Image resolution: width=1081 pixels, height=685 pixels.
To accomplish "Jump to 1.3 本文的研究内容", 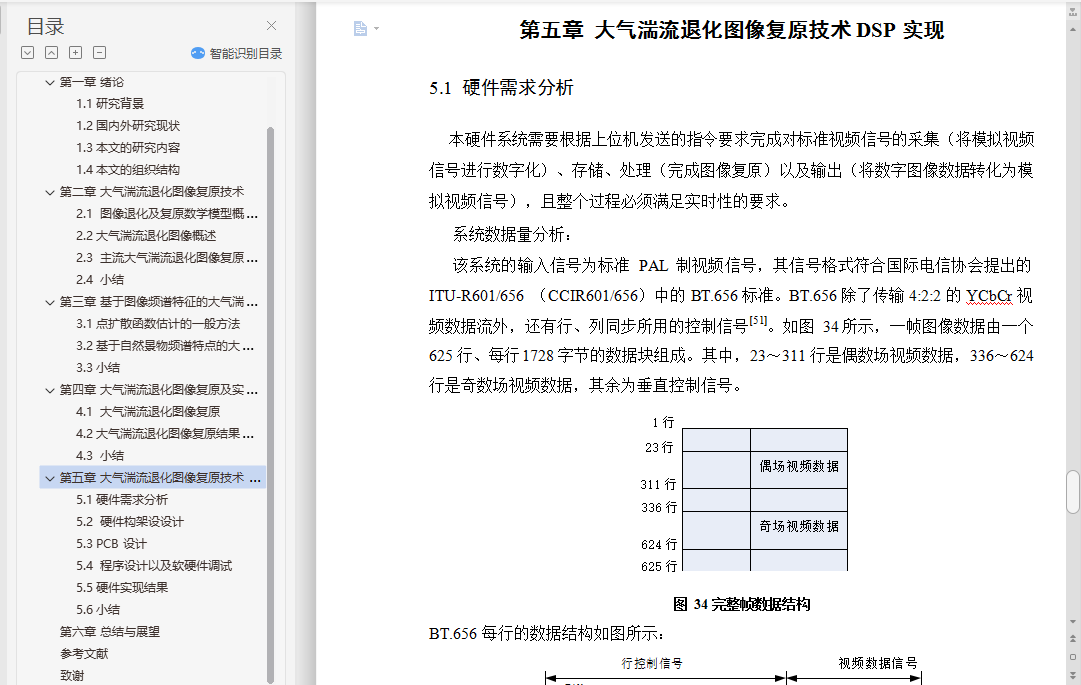I will (128, 147).
